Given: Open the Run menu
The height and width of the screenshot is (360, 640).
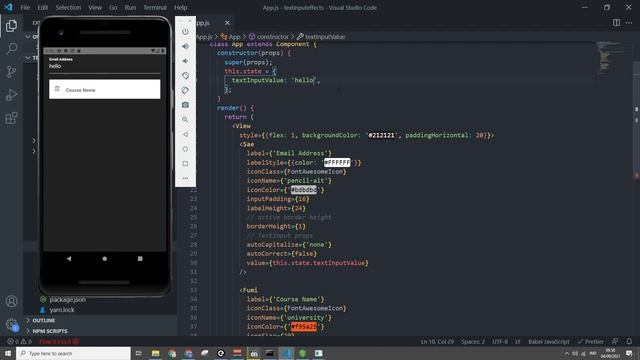Looking at the screenshot, I should coord(130,7).
